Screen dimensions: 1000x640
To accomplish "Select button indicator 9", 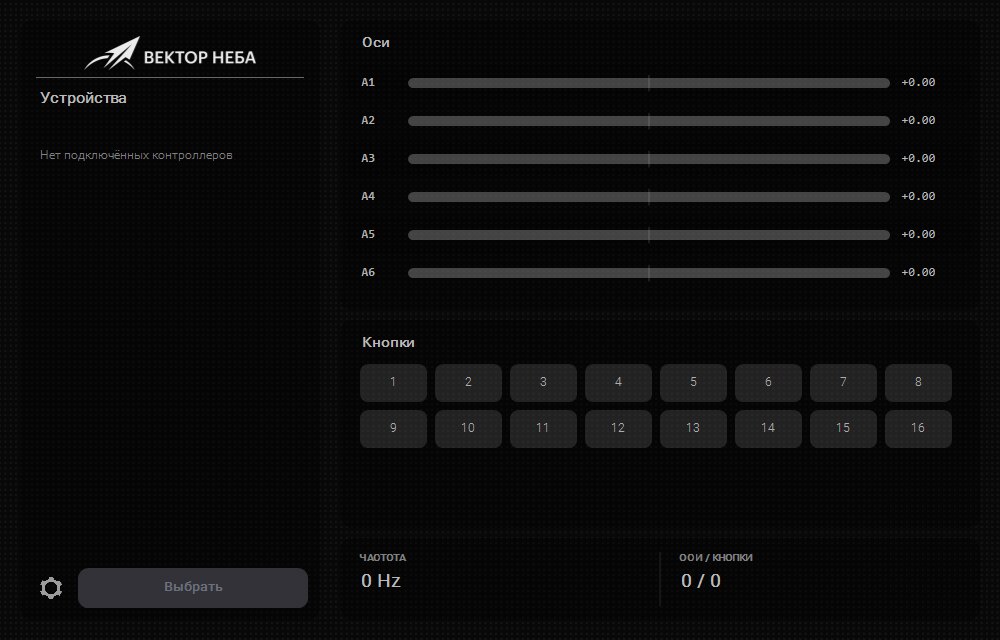I will (x=393, y=428).
